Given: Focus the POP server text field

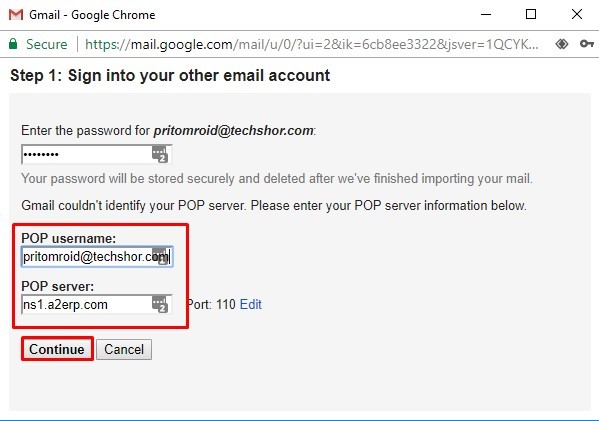Looking at the screenshot, I should [96, 304].
